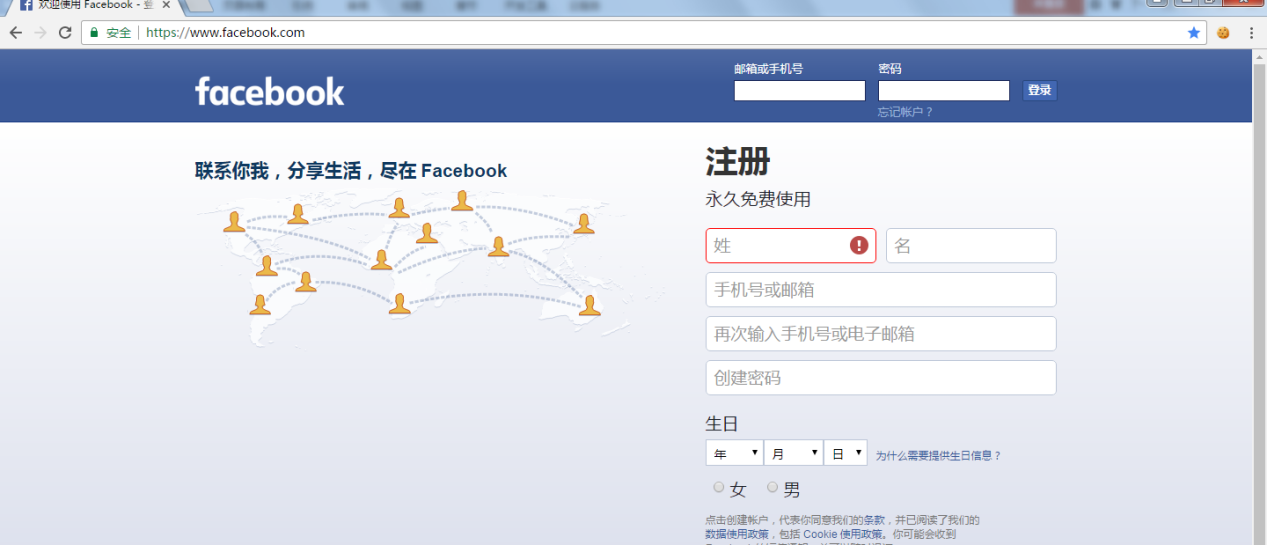1267x545 pixels.
Task: Click the address bar URL
Action: click(225, 33)
